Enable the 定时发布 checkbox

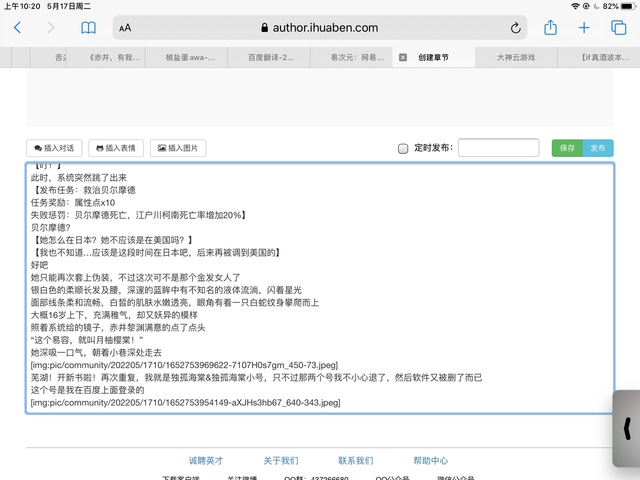[x=403, y=148]
